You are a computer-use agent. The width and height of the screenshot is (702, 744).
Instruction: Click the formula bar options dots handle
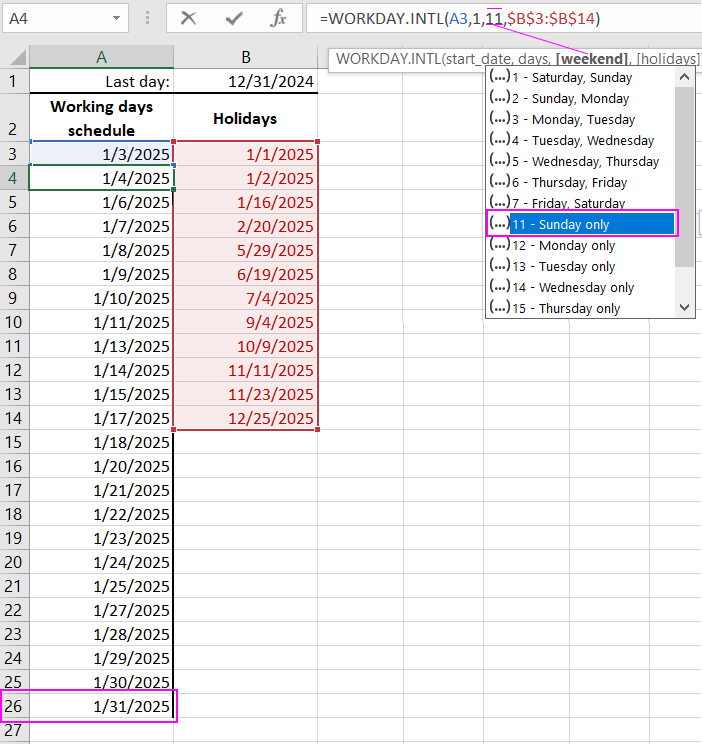click(x=148, y=19)
